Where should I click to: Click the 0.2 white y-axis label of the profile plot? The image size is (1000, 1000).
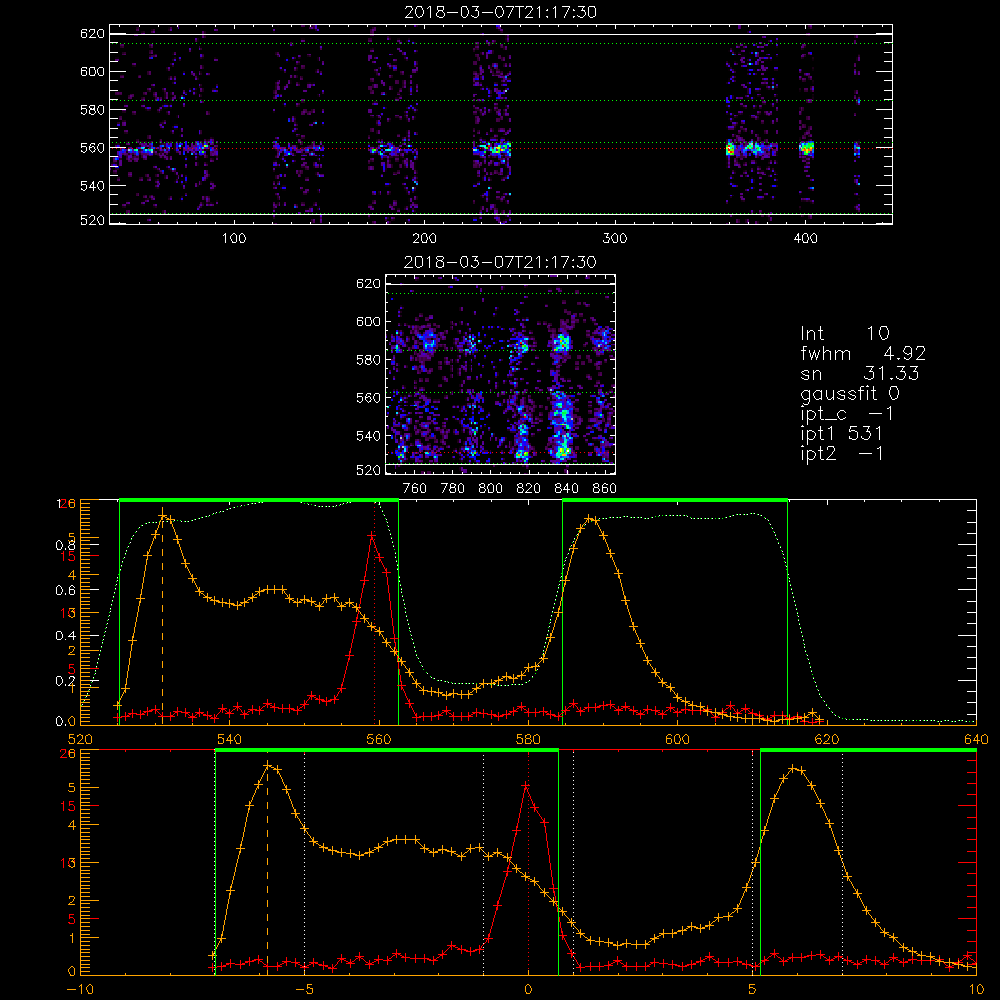point(65,680)
